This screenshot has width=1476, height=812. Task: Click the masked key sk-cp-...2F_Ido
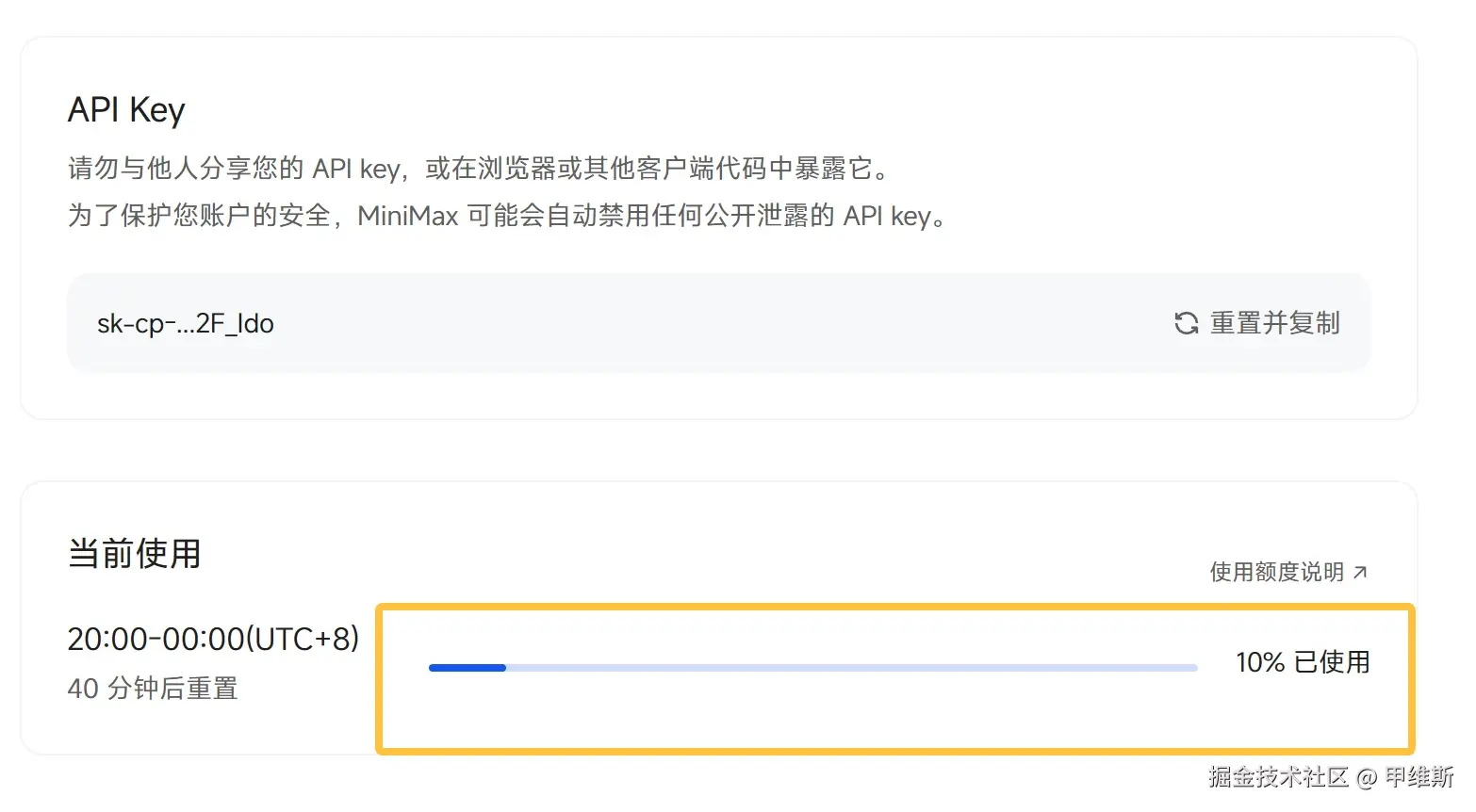tap(186, 323)
